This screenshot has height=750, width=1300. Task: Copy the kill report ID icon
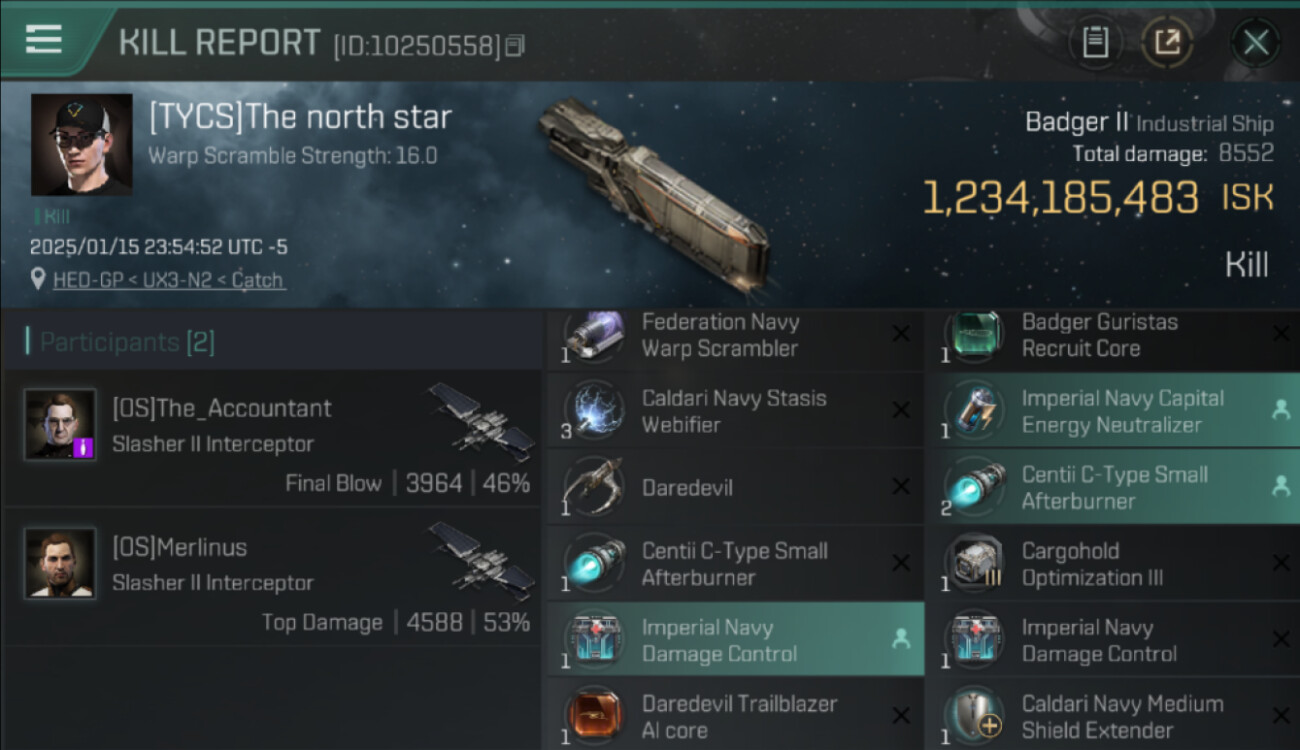click(x=515, y=45)
